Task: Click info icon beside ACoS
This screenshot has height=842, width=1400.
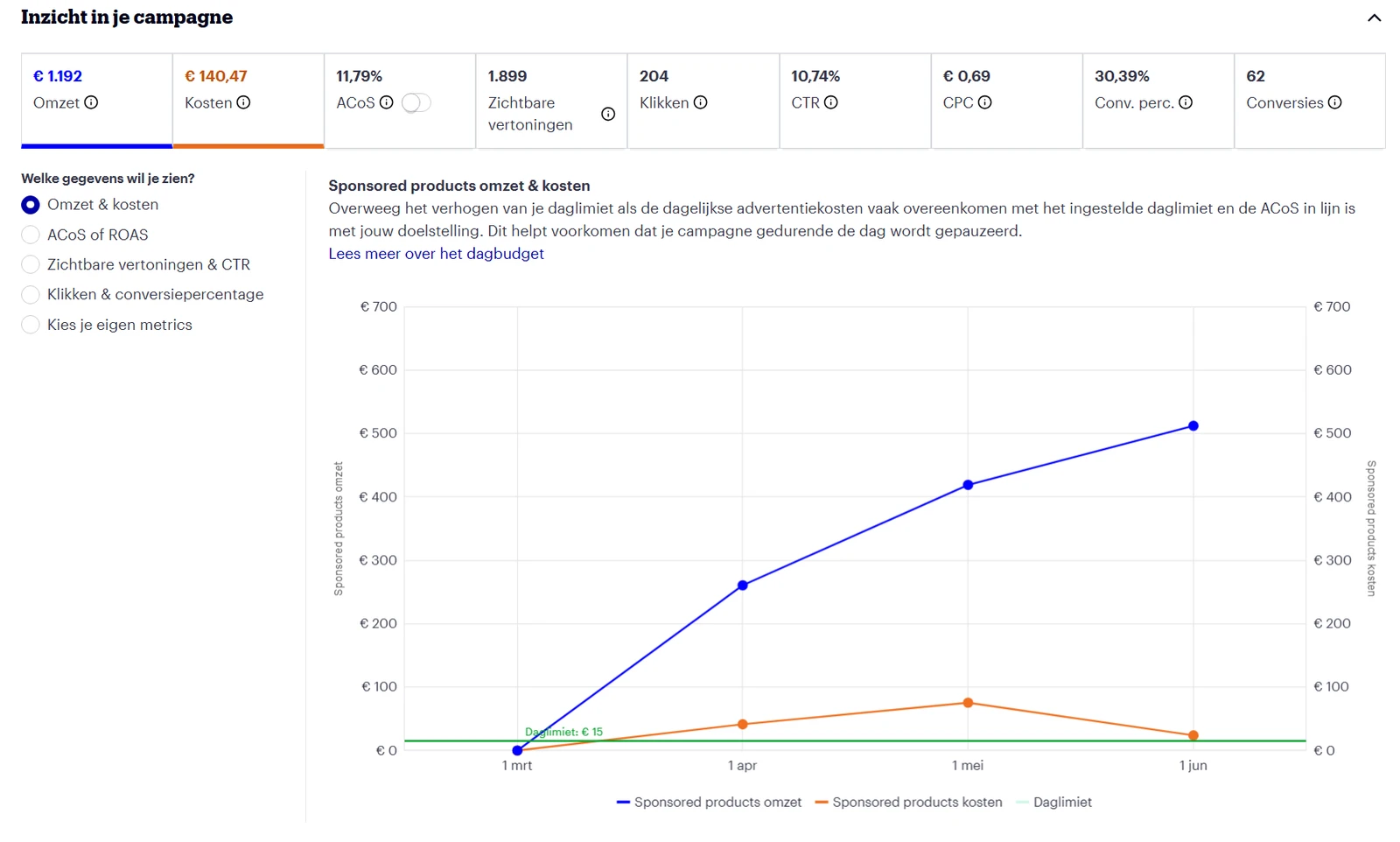Action: pos(386,102)
